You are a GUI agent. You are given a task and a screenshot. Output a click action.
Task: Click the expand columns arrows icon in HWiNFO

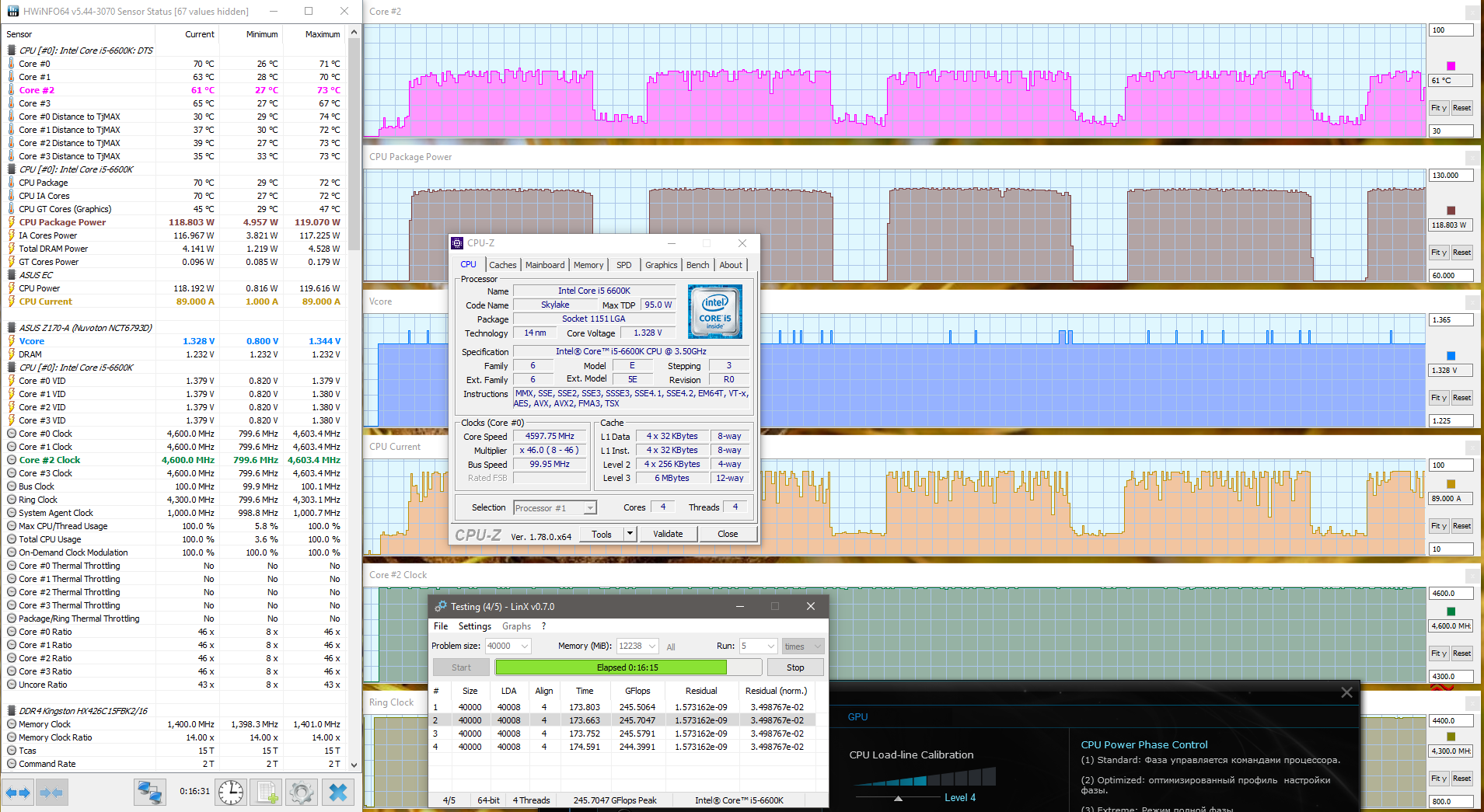point(17,793)
